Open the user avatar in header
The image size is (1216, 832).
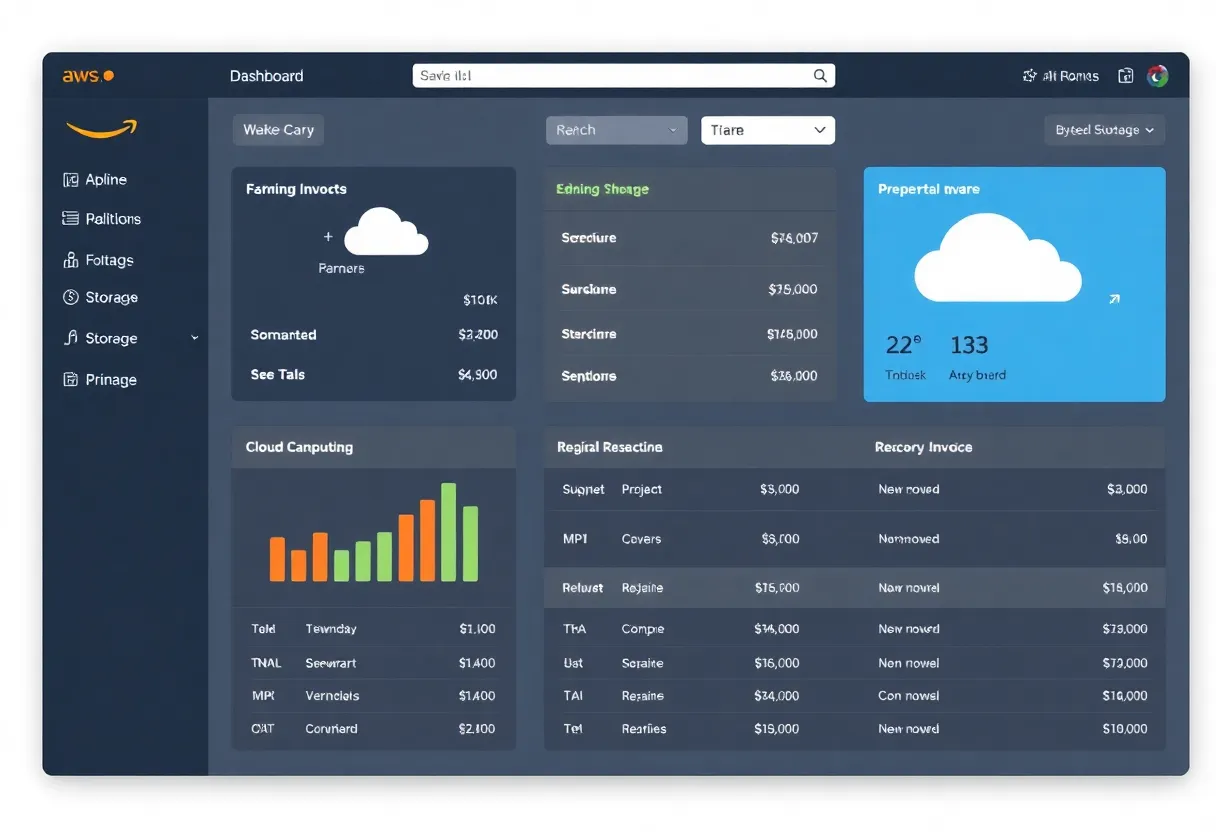point(1157,76)
